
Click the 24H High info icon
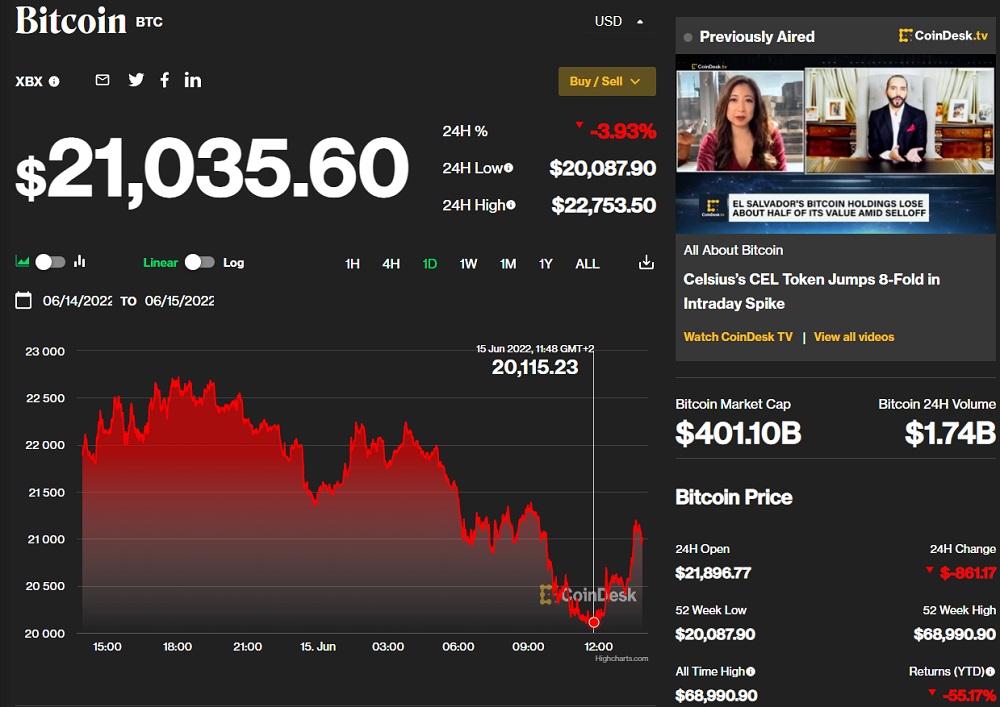511,205
